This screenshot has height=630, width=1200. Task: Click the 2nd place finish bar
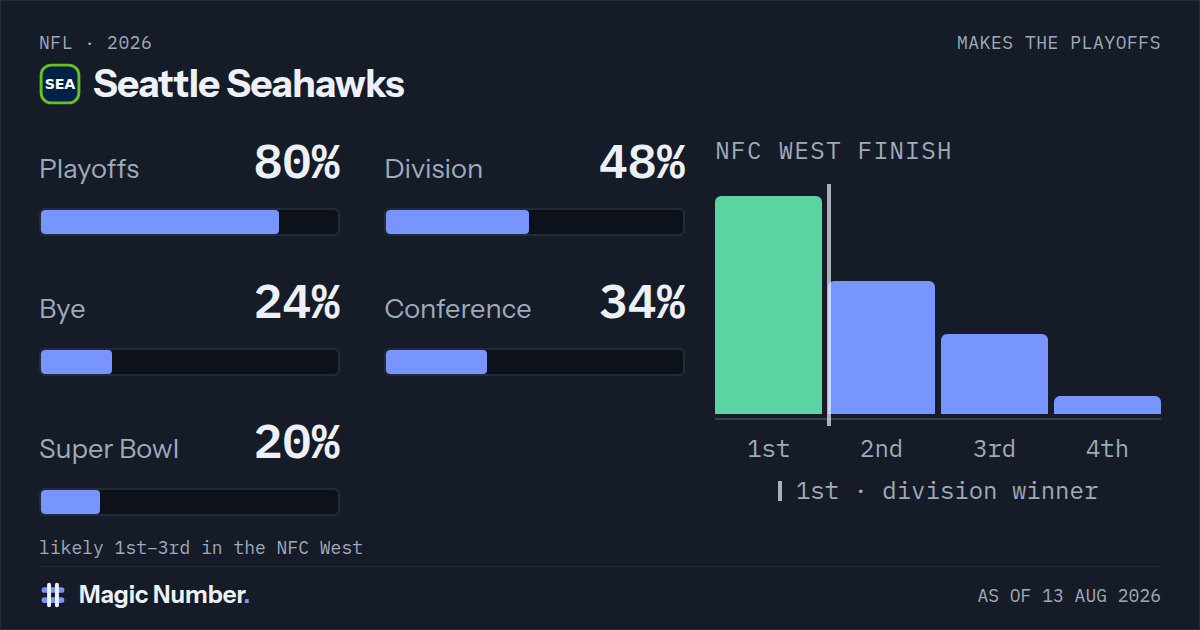click(x=881, y=348)
